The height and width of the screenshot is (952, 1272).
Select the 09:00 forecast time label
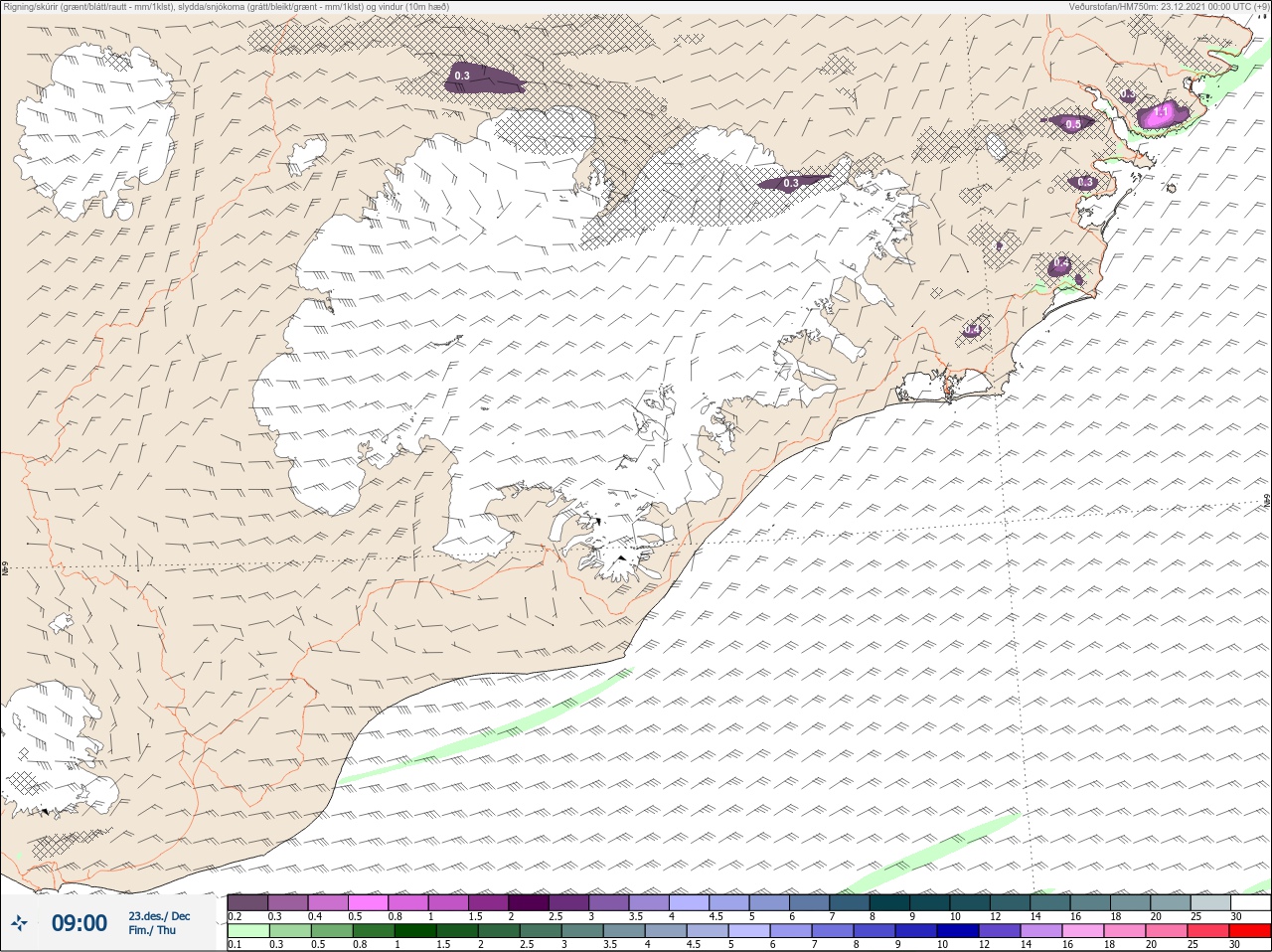coord(79,923)
